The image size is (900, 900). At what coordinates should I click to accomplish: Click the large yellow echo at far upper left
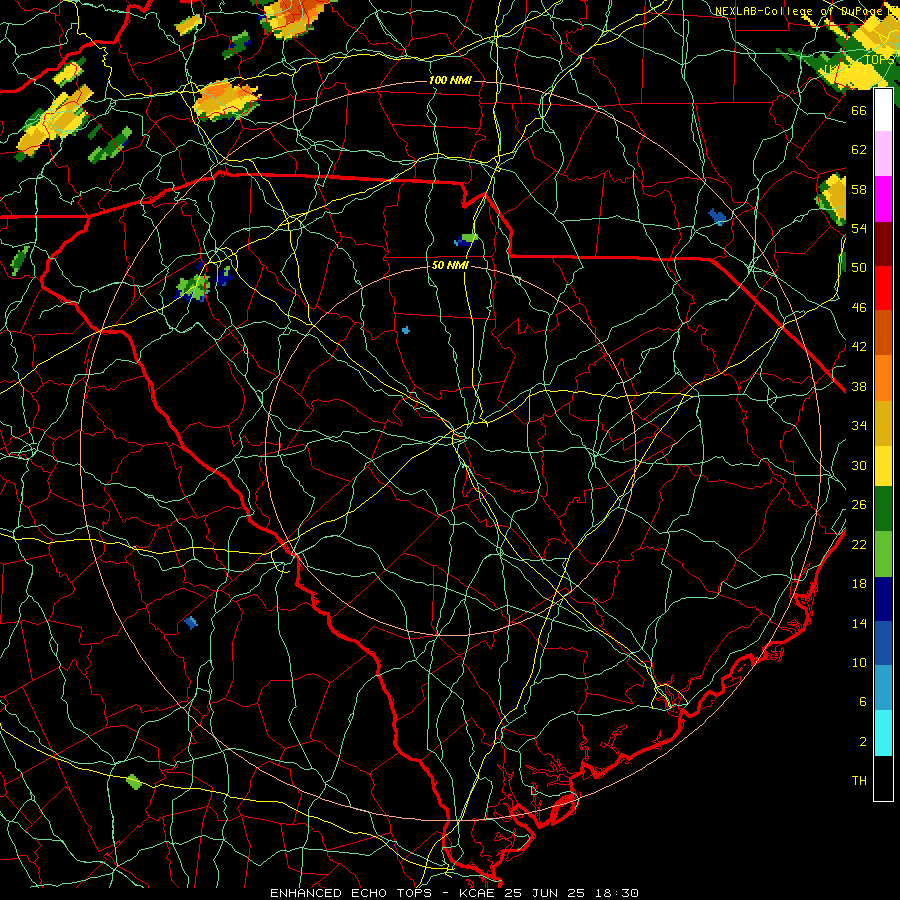[55, 121]
